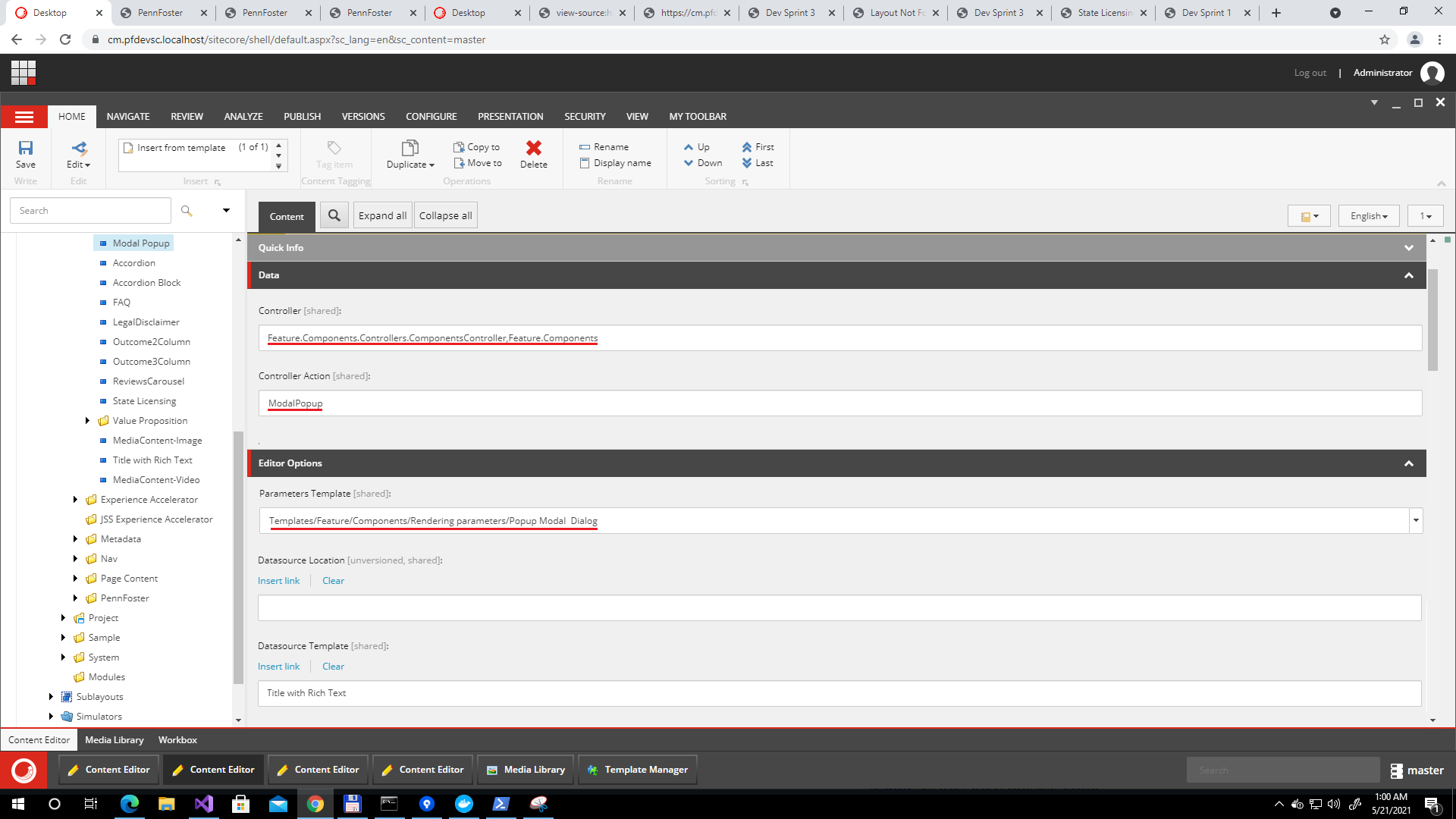
Task: Open the red hamburger menu button
Action: point(24,116)
